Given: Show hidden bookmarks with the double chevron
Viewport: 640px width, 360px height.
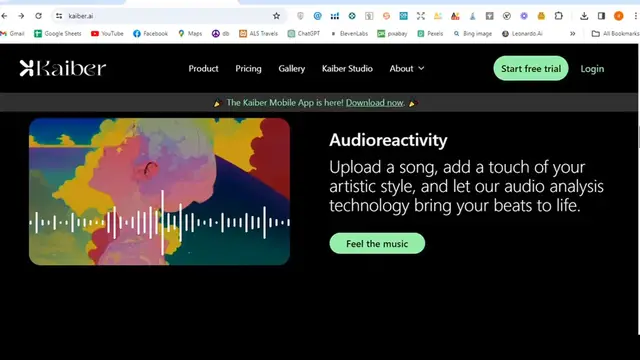Looking at the screenshot, I should [573, 33].
